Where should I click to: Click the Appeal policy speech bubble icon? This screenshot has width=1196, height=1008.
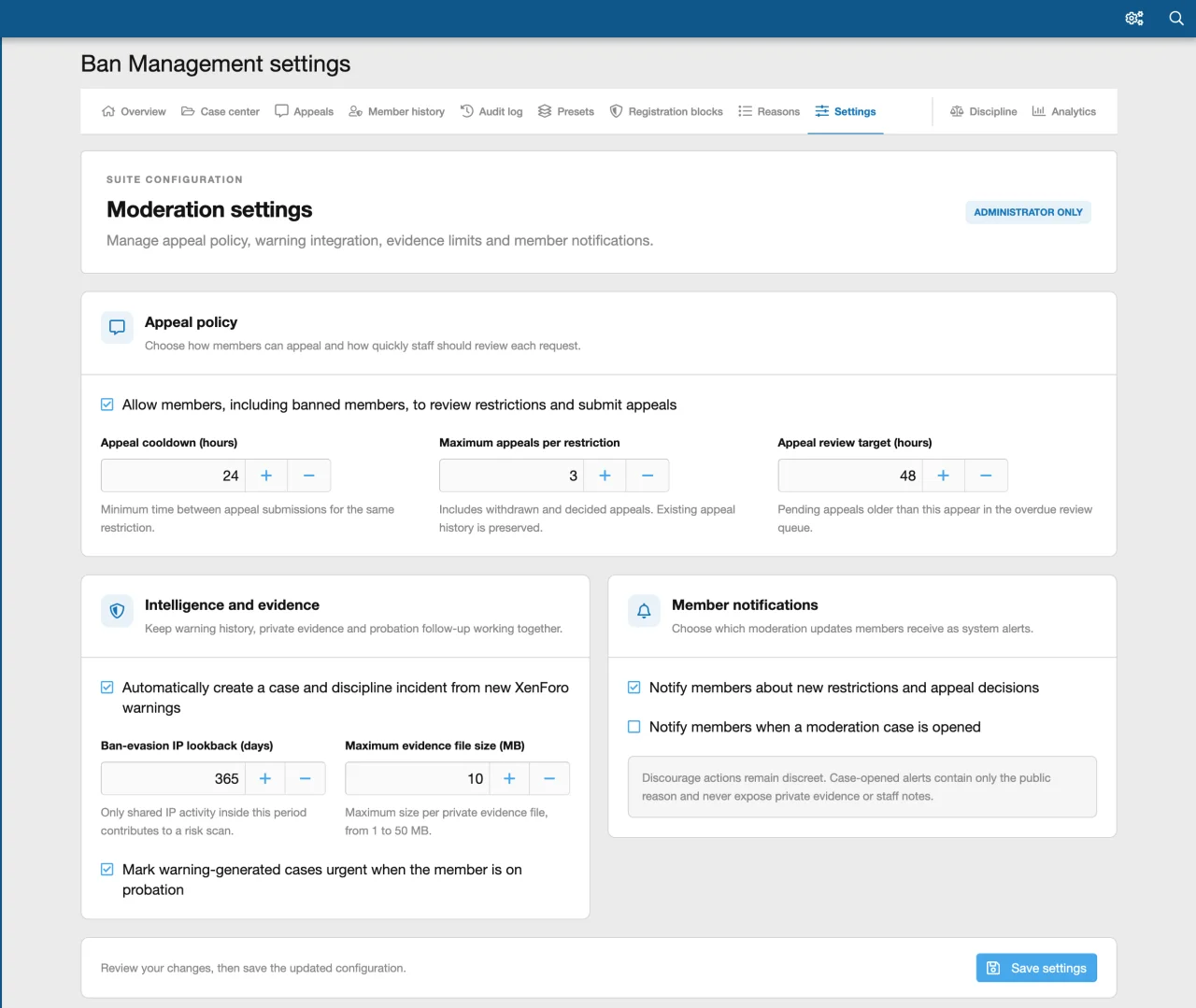click(x=117, y=328)
